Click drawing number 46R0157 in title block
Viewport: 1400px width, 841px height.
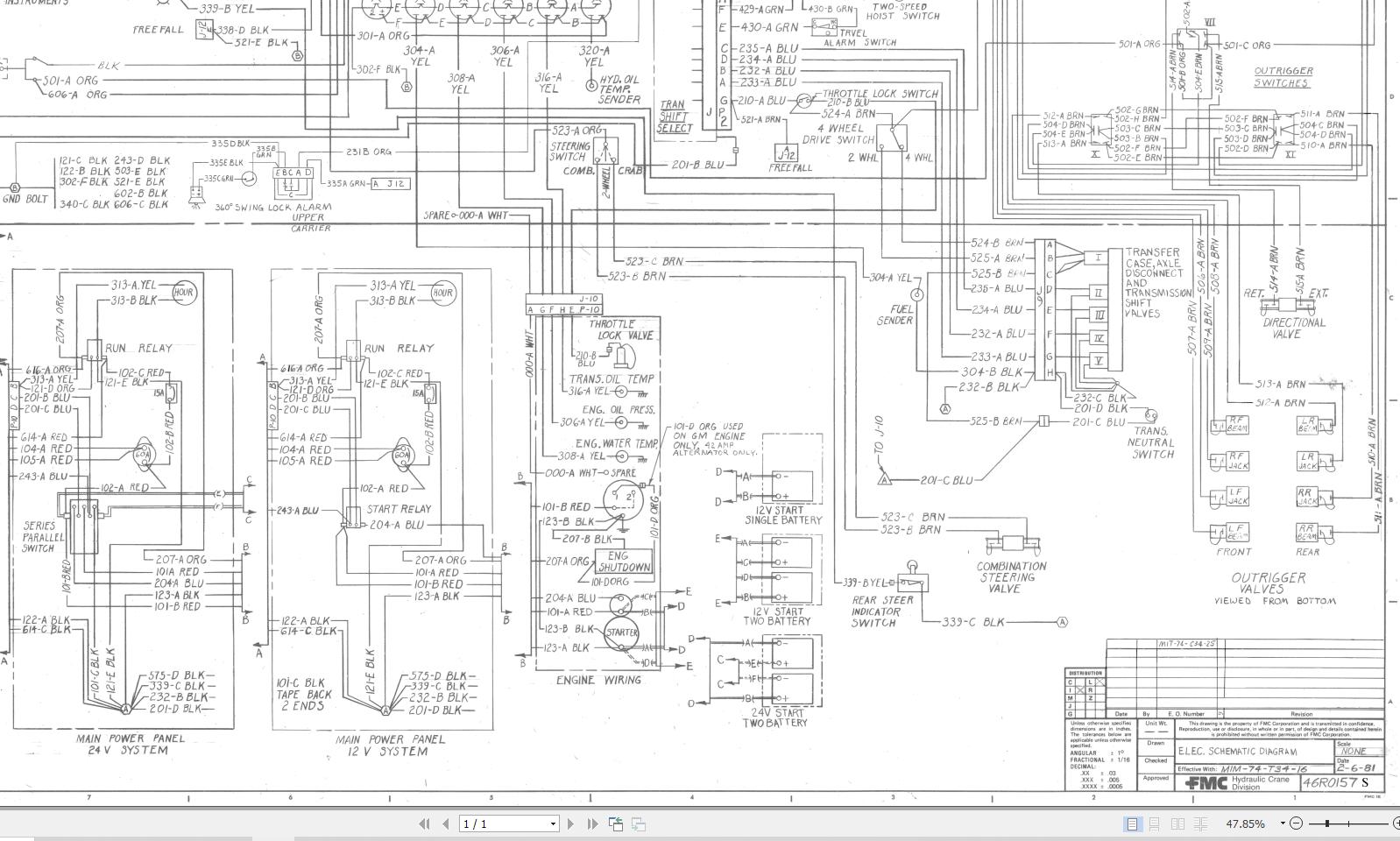click(1329, 782)
